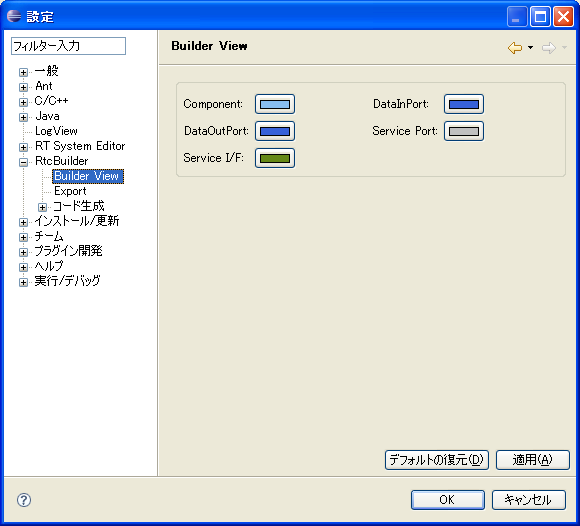Click the back navigation arrow icon
Viewport: 580px width, 526px height.
515,48
